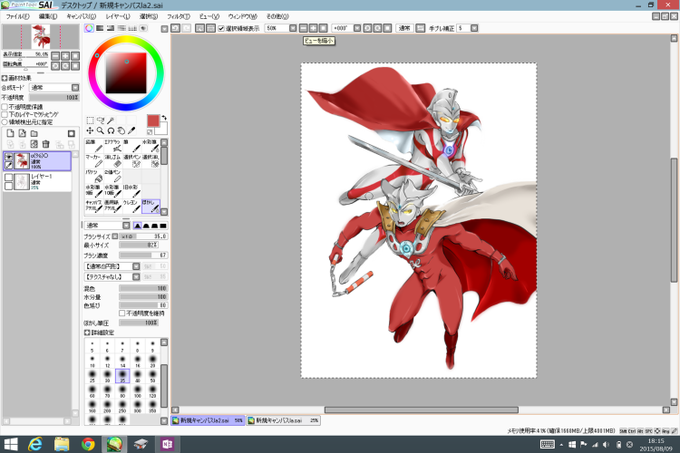Click the navigator canvas thumbnail
Viewport: 680px width, 453px height.
pyautogui.click(x=41, y=36)
